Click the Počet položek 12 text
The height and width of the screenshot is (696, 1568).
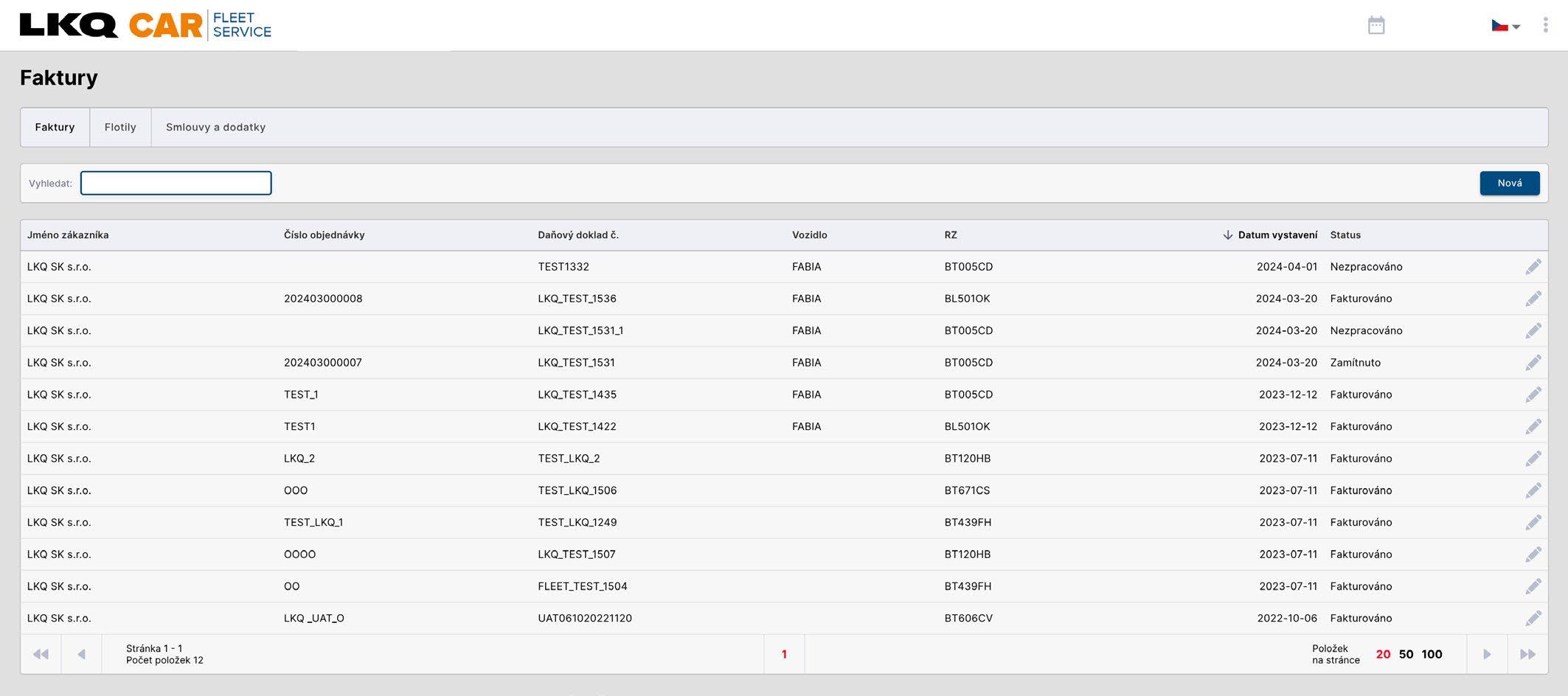(164, 660)
